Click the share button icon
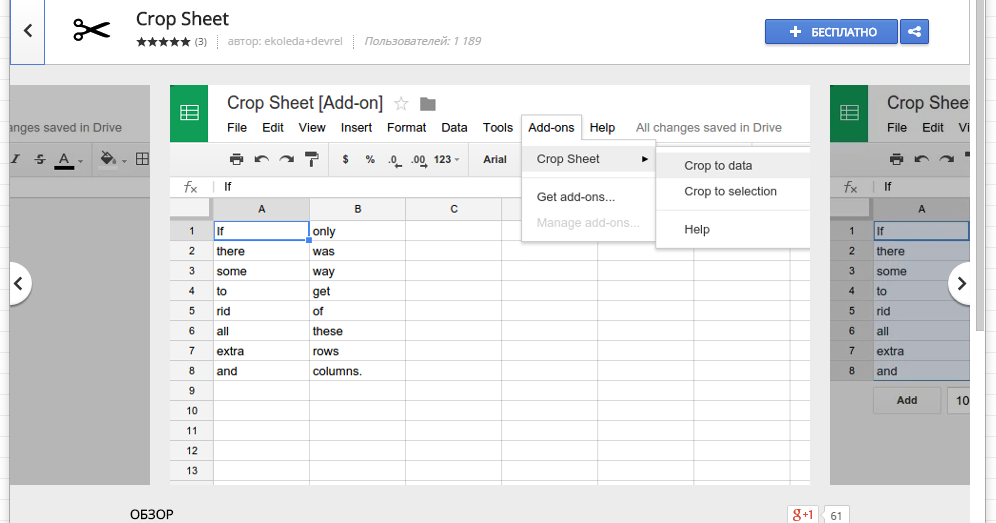This screenshot has height=523, width=996. tap(914, 32)
